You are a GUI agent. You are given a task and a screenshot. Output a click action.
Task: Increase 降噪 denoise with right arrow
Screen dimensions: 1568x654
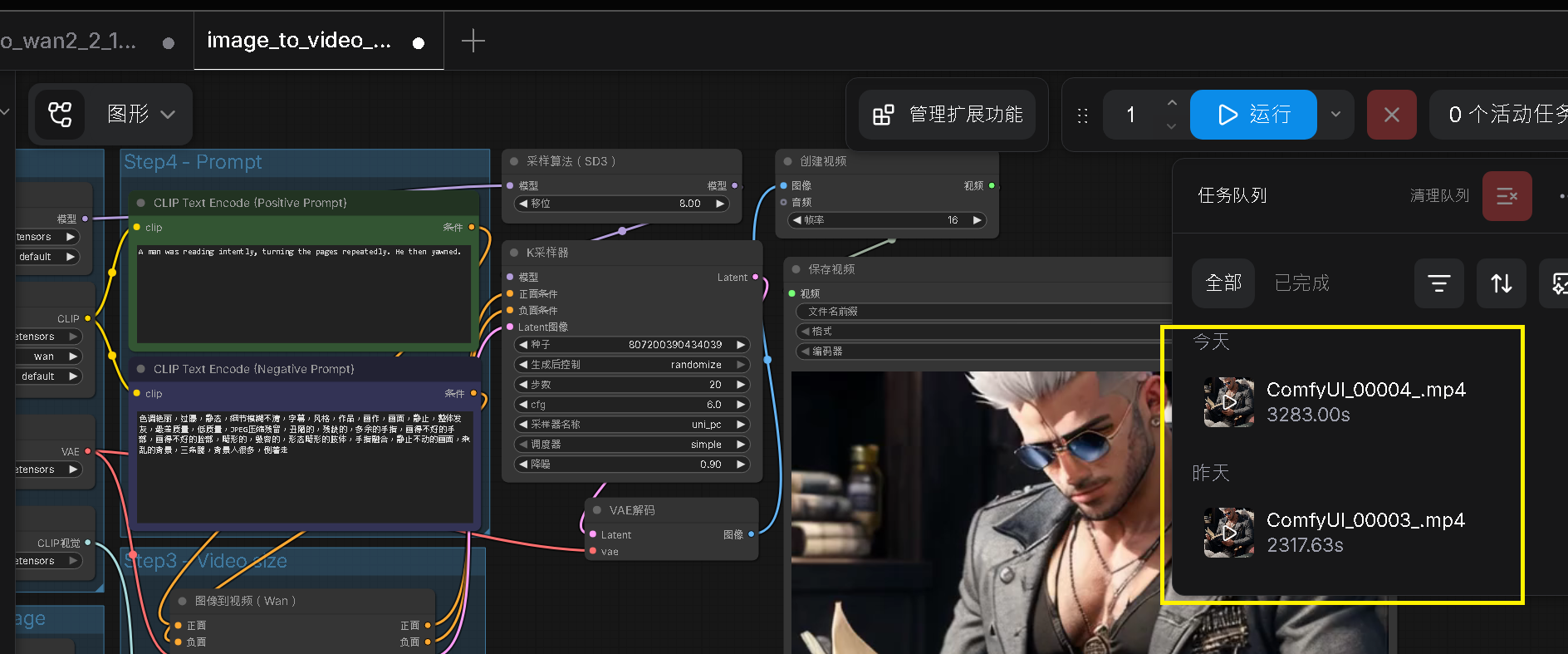tap(741, 465)
